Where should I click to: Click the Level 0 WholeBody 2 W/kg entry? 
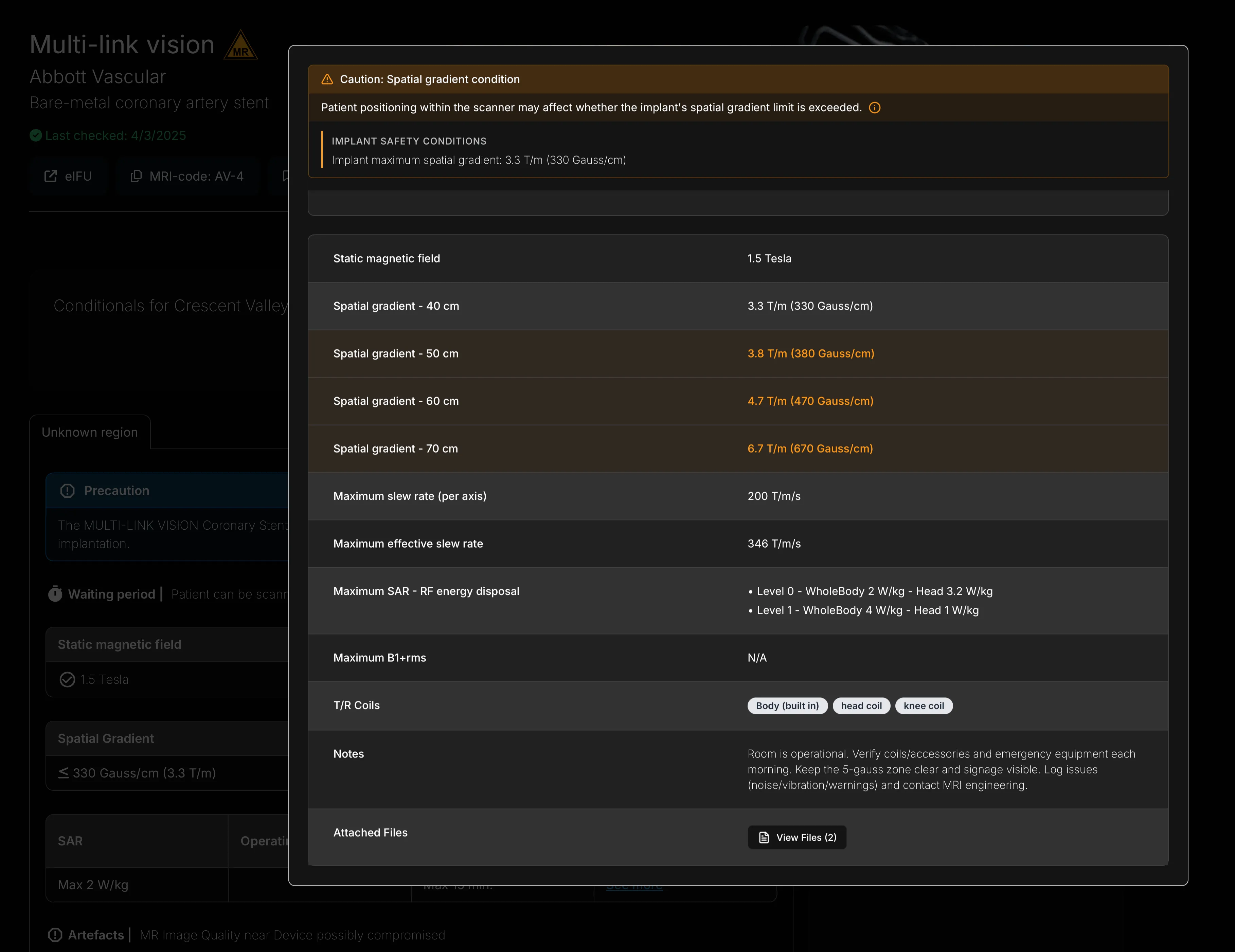pos(874,591)
